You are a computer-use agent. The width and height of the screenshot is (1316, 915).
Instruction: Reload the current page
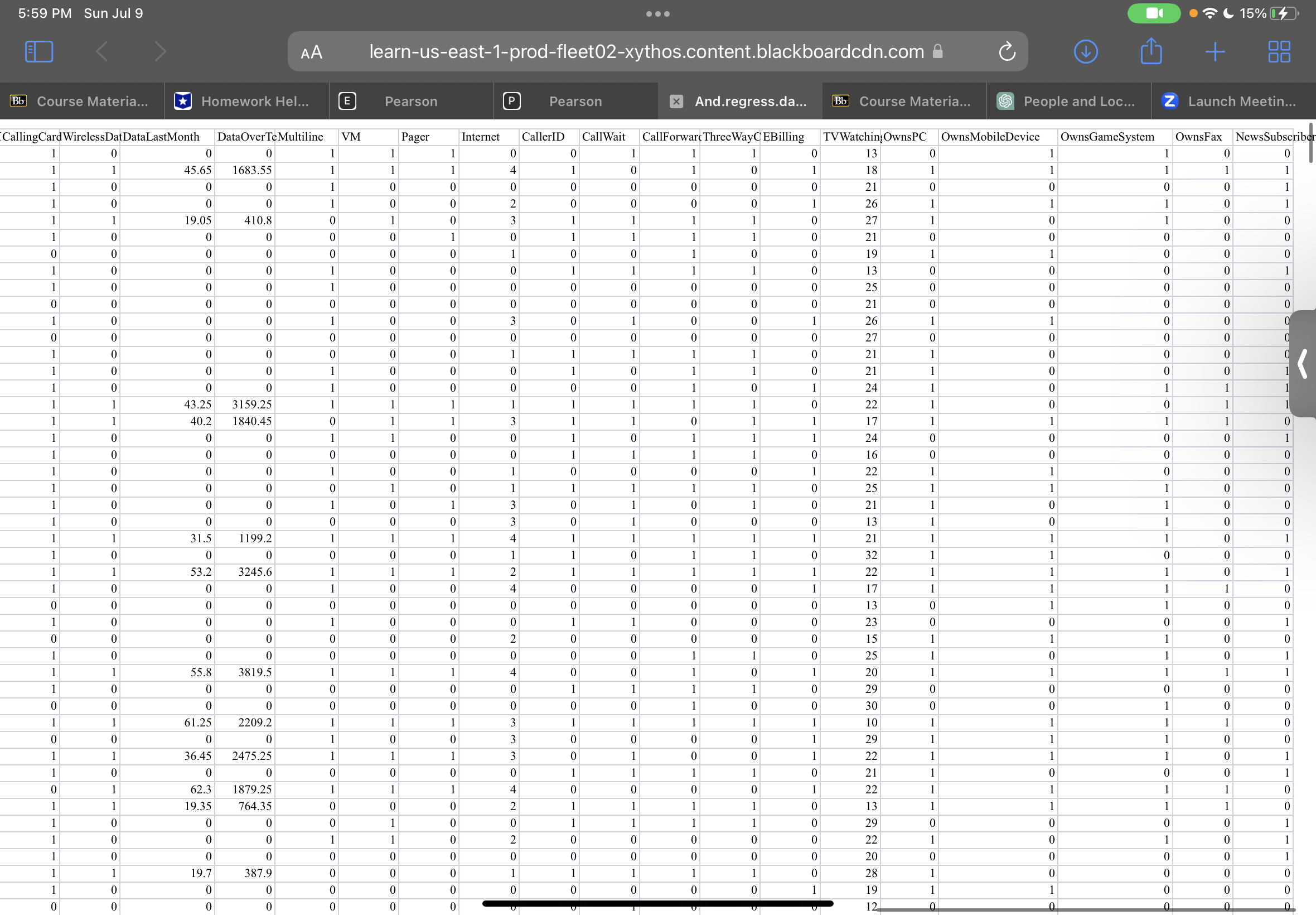coord(1007,51)
